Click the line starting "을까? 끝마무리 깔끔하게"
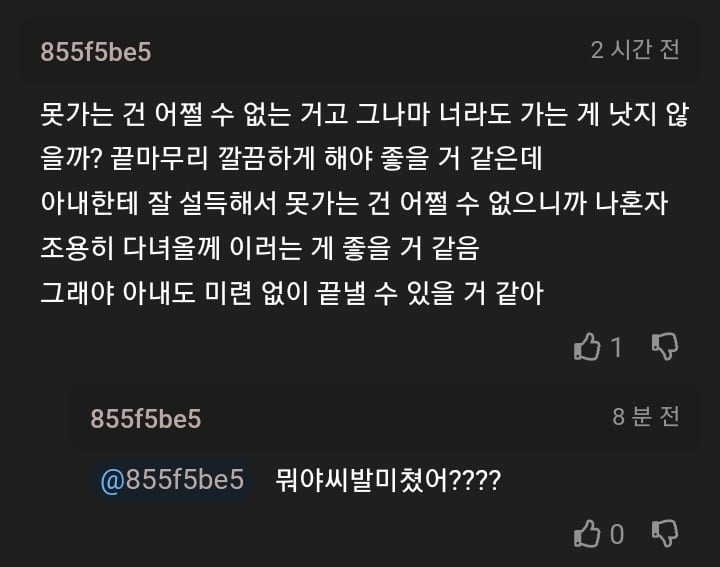This screenshot has height=567, width=720. [x=290, y=158]
